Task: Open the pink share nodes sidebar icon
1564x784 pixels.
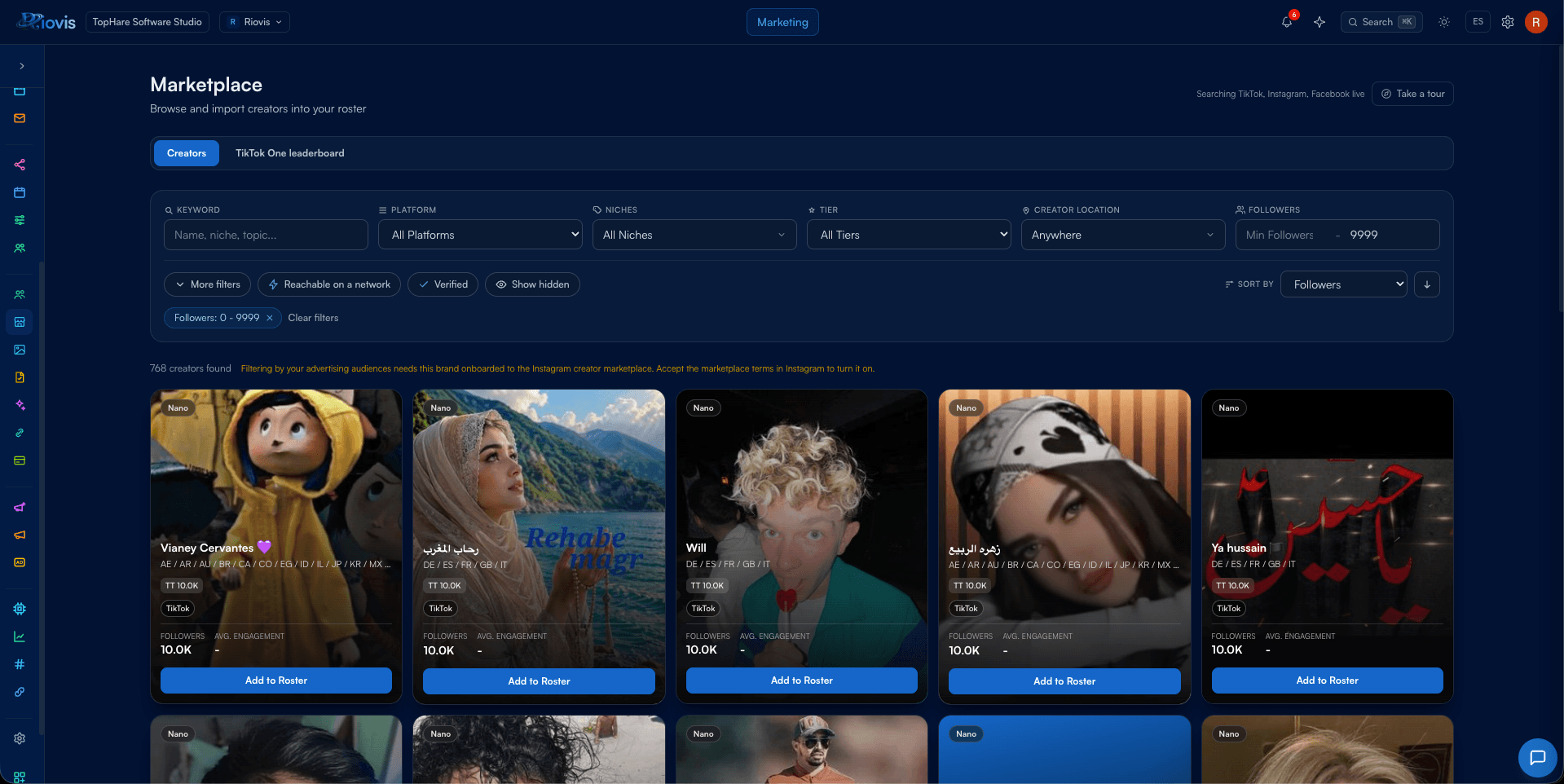Action: (x=20, y=165)
